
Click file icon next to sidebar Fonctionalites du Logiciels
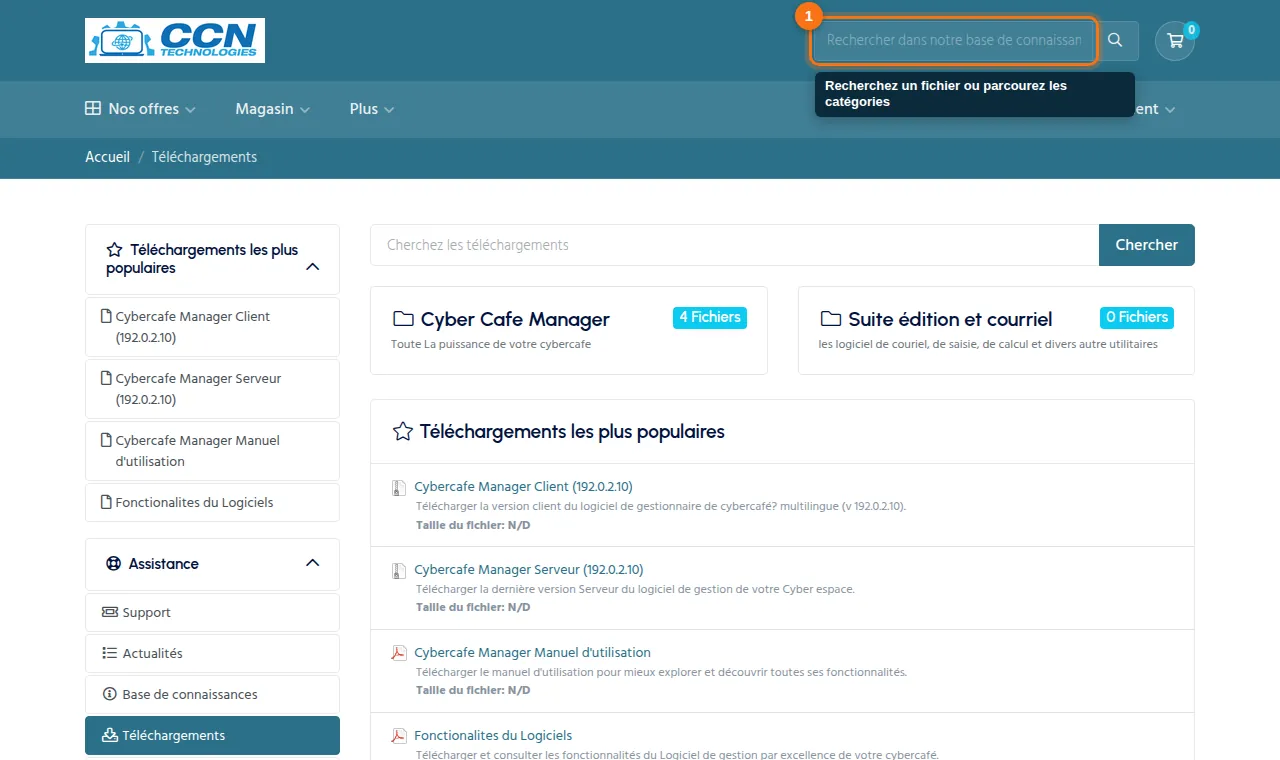(107, 502)
